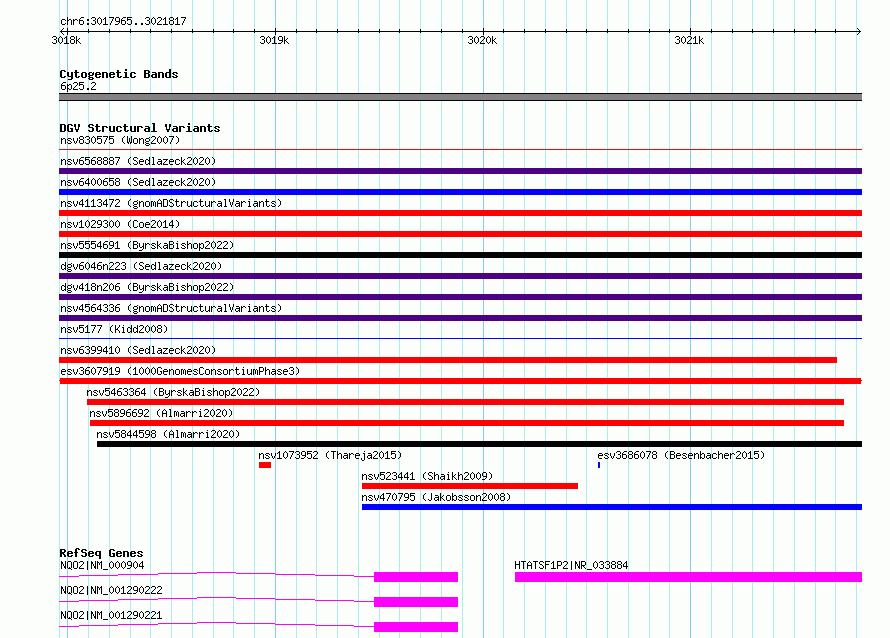This screenshot has width=890, height=638.
Task: Open the DGV Structural Variants track heading
Action: coord(139,128)
